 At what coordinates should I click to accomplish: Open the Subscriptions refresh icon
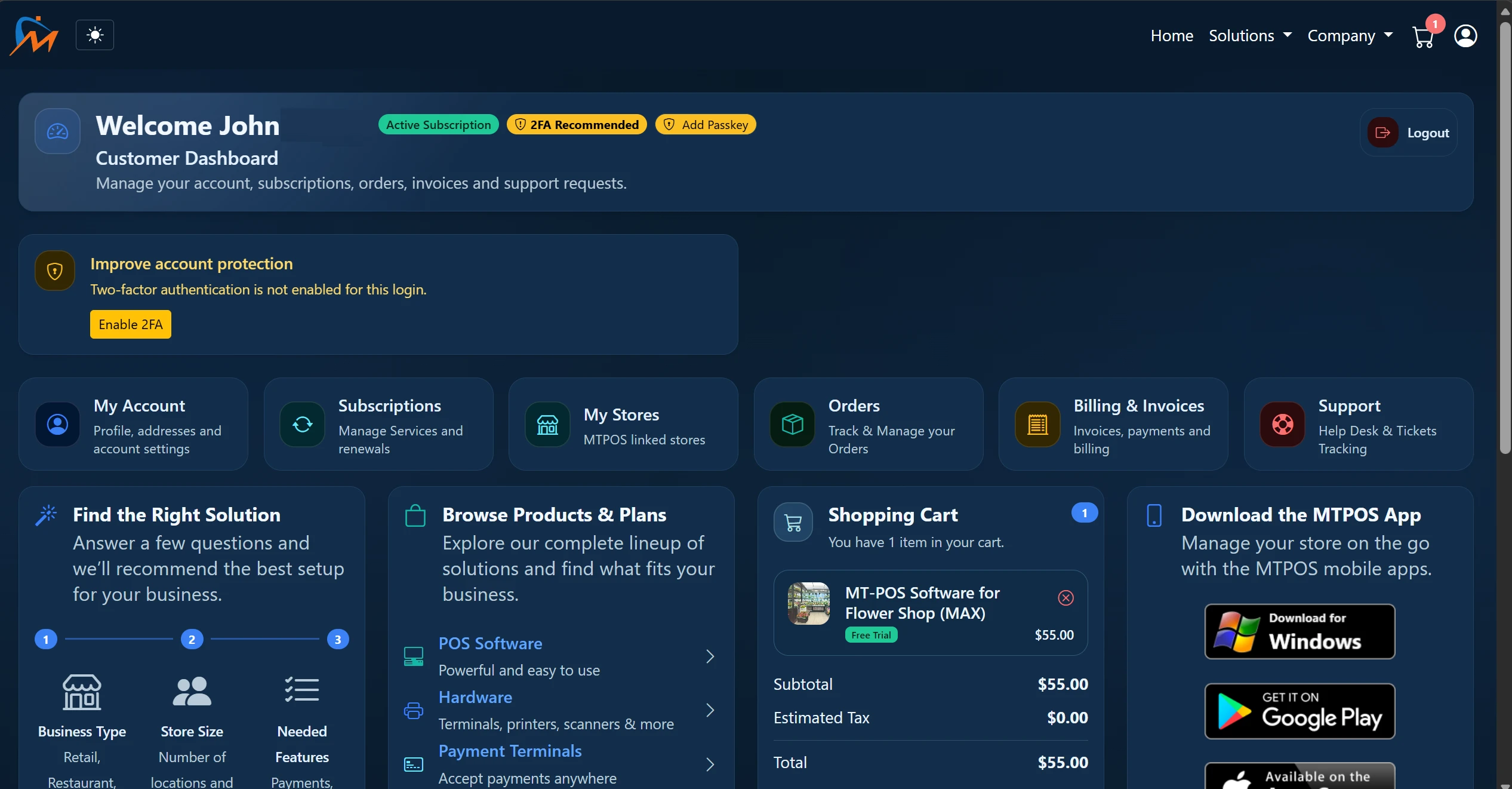tap(303, 424)
